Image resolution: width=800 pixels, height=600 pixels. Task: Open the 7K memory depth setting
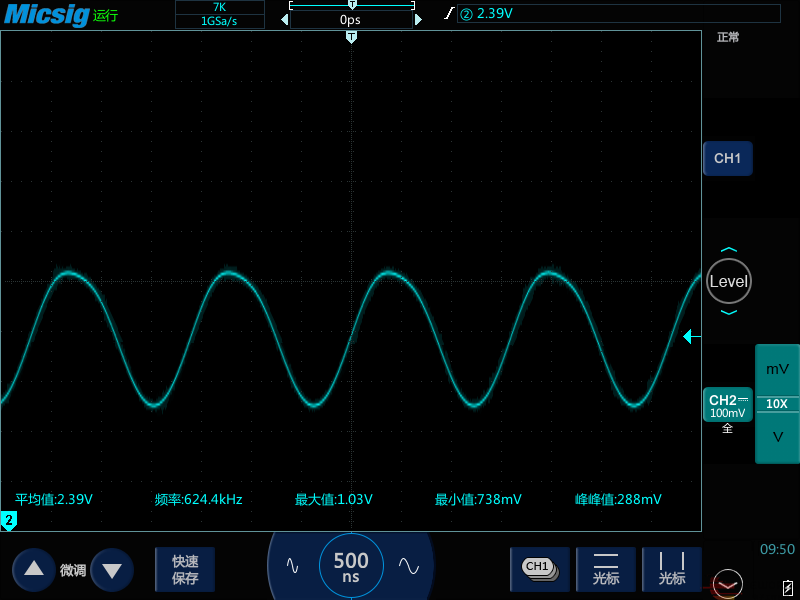click(x=219, y=7)
